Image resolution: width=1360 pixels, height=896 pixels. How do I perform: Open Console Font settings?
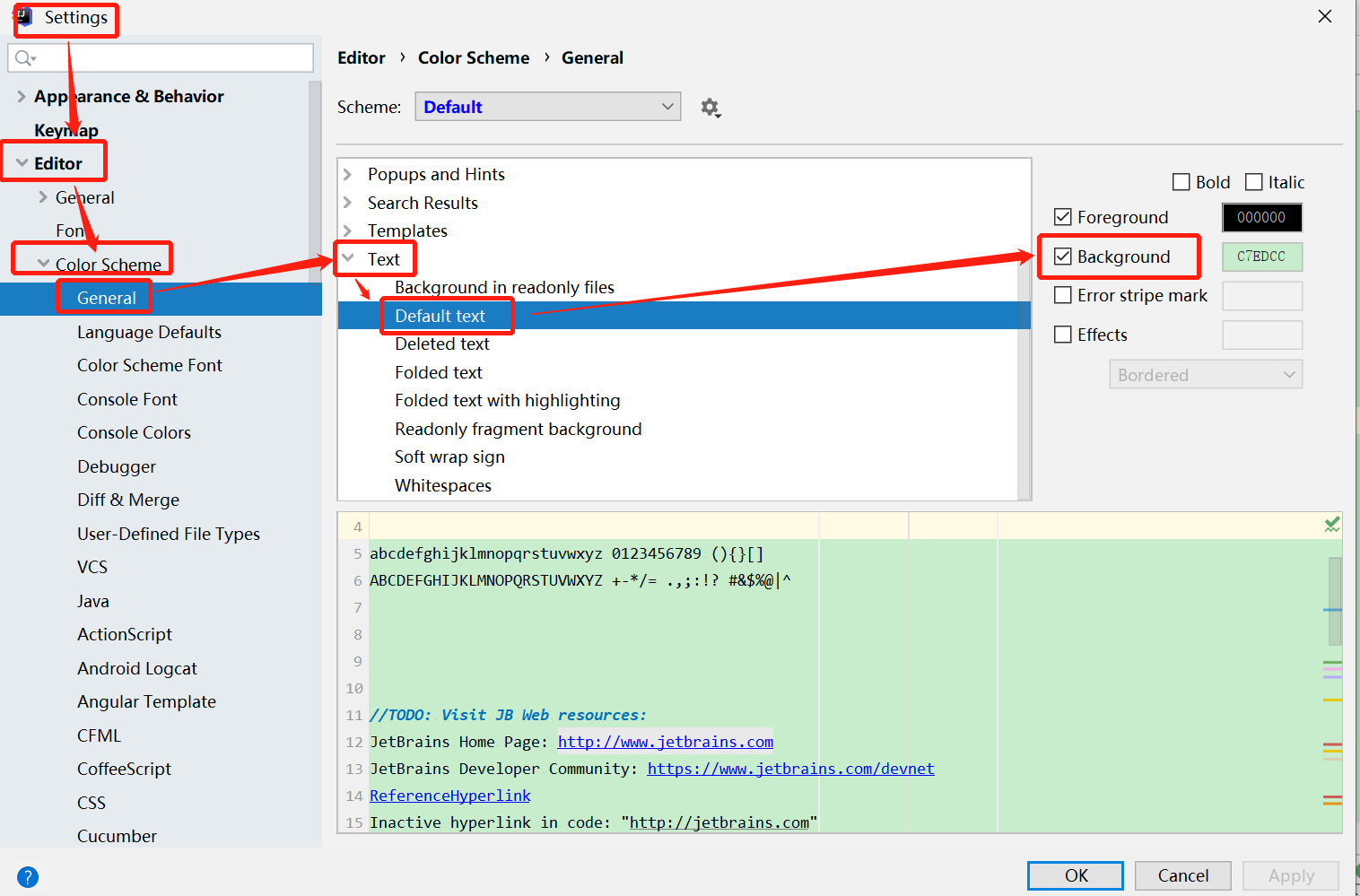tap(127, 399)
